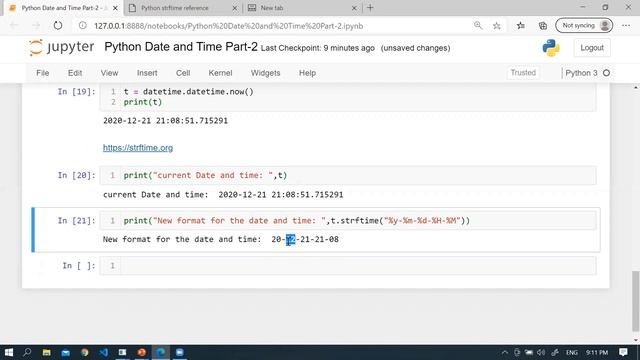Open the Windows Start menu
This screenshot has width=640, height=360.
click(x=8, y=352)
